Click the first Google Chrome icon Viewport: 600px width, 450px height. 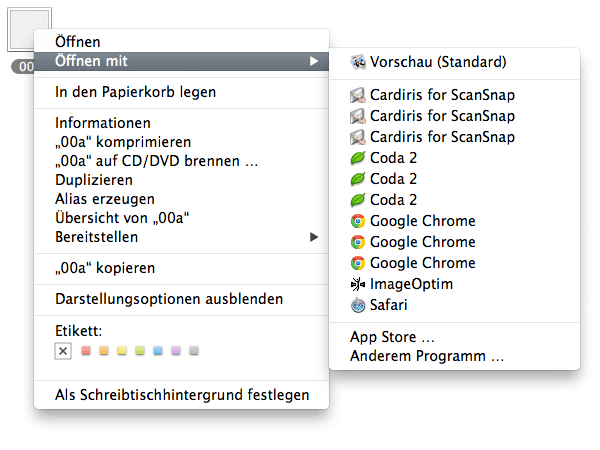358,221
